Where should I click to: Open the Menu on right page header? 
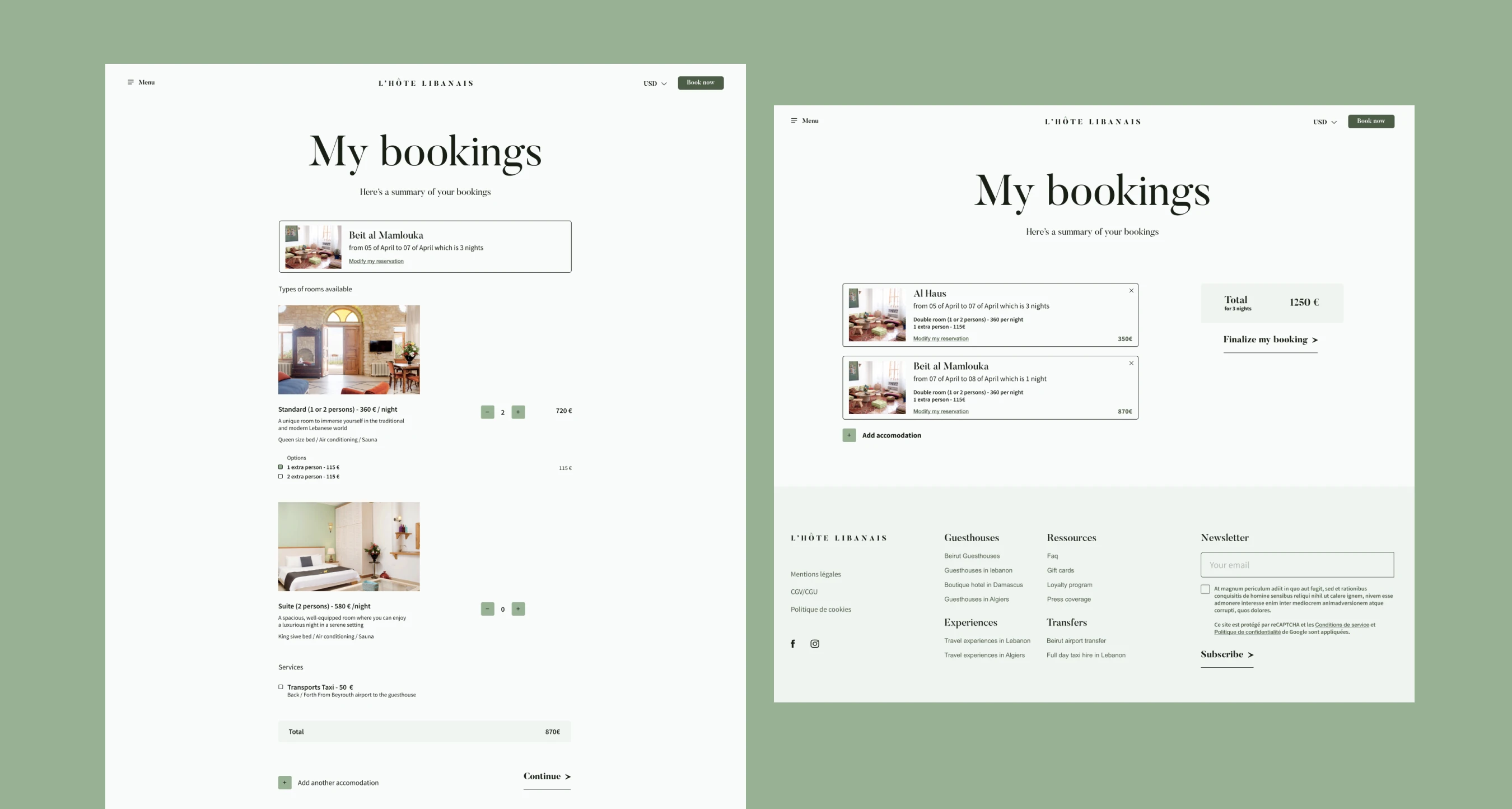pos(804,121)
